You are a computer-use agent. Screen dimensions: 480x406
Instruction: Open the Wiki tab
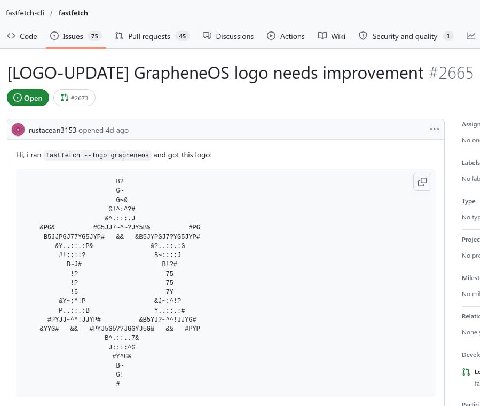(x=331, y=36)
